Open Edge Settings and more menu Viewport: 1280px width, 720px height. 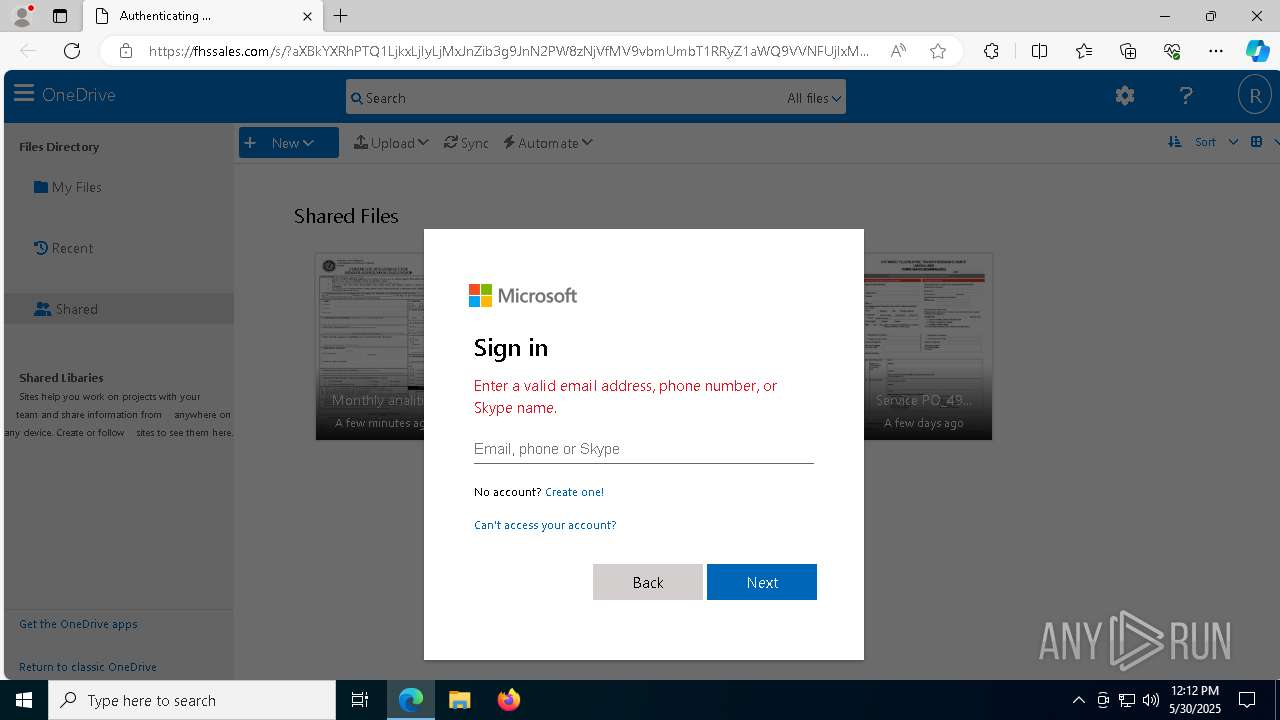coord(1216,51)
